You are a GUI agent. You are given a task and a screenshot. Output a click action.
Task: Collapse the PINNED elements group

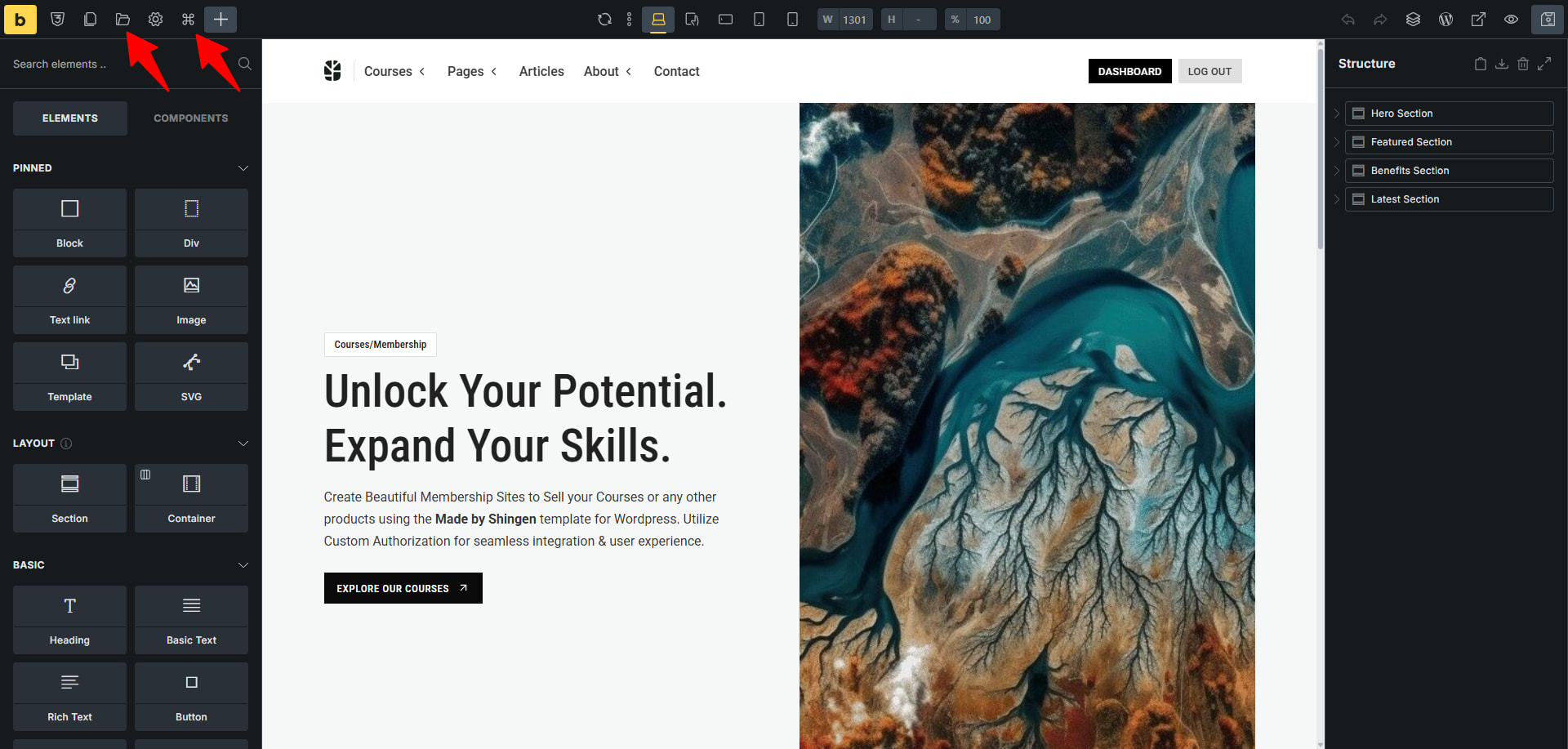(x=243, y=168)
